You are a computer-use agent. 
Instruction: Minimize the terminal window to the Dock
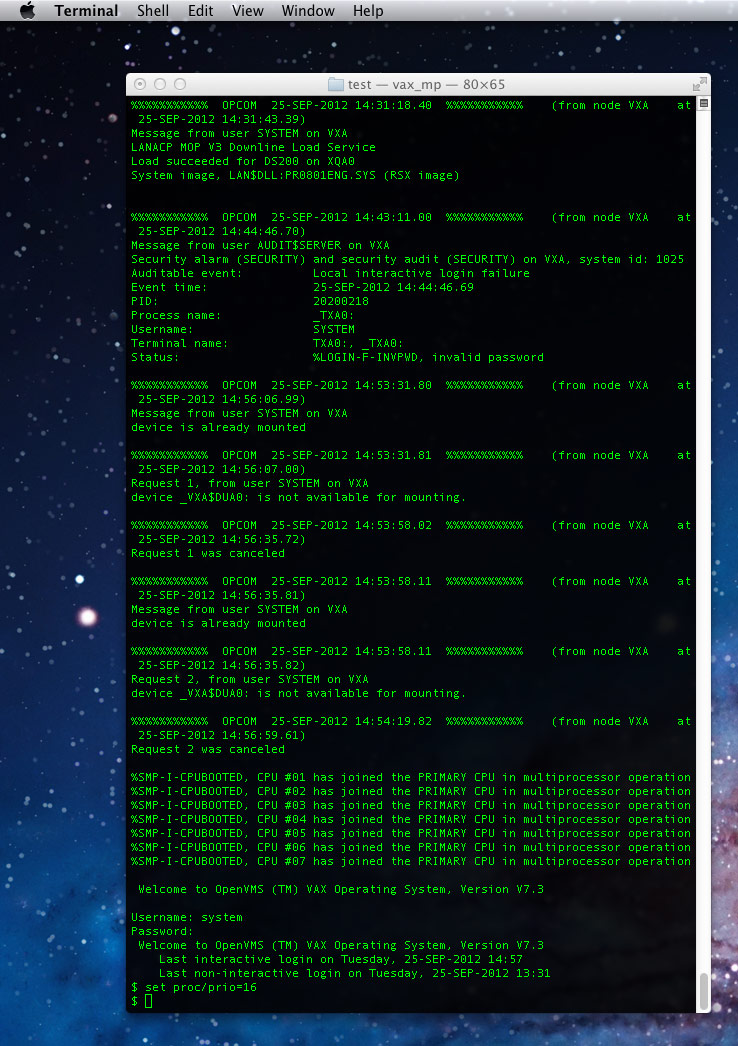tap(160, 85)
